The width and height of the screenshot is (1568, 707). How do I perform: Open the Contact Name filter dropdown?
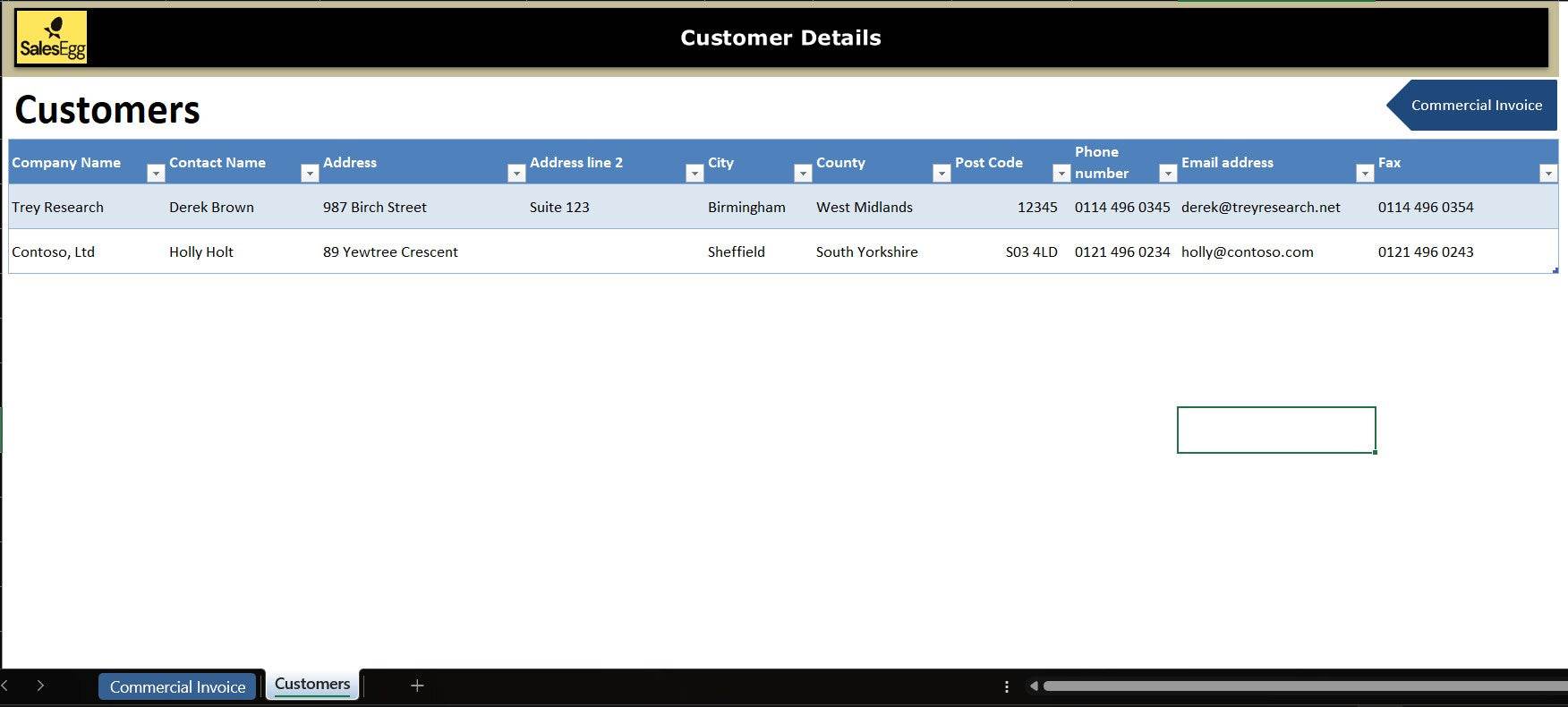point(310,174)
